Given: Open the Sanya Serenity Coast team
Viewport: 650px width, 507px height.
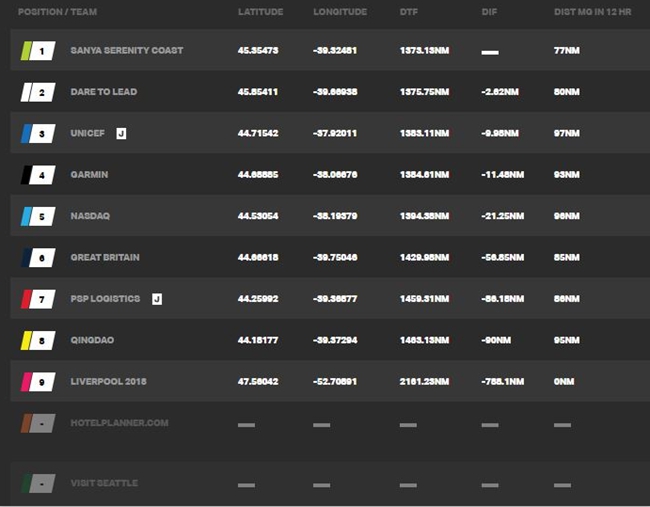Looking at the screenshot, I should point(127,51).
